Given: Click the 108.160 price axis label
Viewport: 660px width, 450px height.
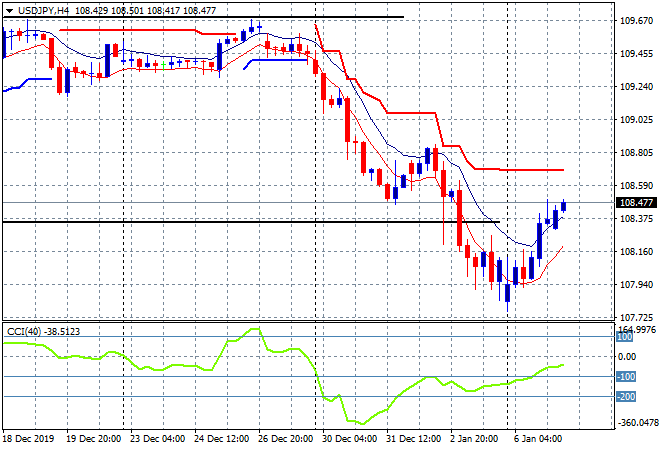Looking at the screenshot, I should point(636,252).
